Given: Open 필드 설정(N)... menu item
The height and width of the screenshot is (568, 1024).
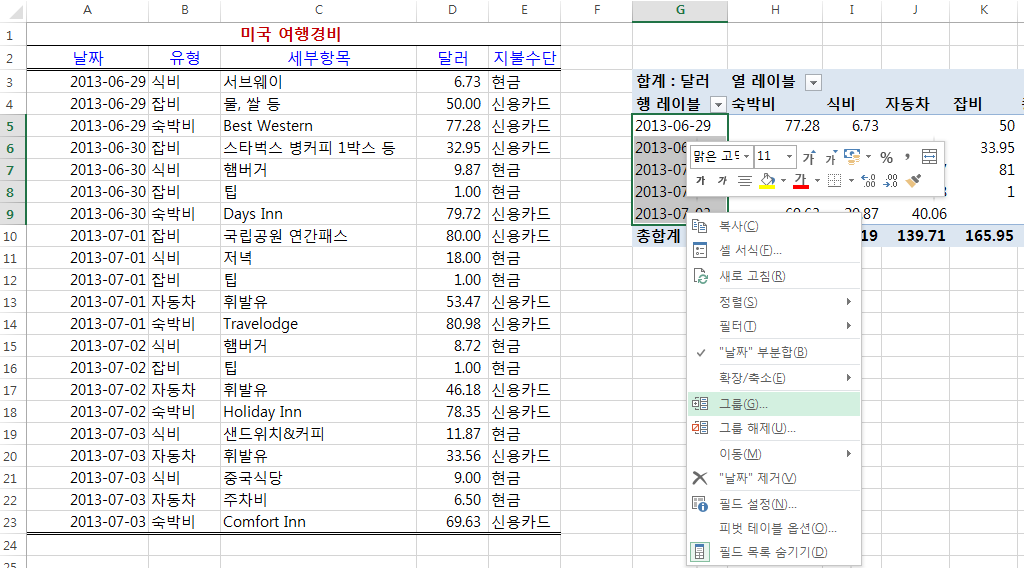Looking at the screenshot, I should coord(774,504).
